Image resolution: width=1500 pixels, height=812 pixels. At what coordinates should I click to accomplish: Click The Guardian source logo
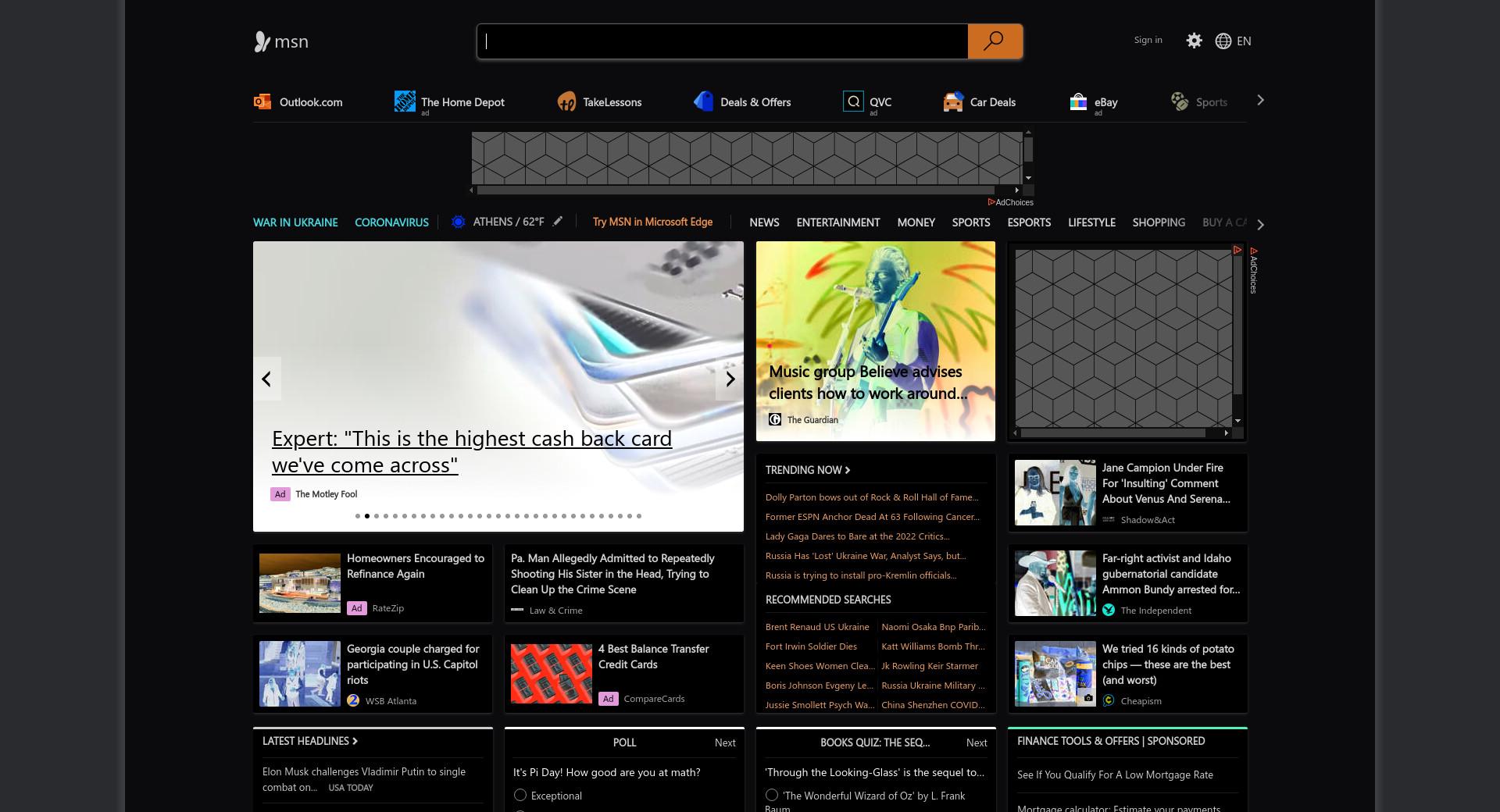tap(775, 419)
